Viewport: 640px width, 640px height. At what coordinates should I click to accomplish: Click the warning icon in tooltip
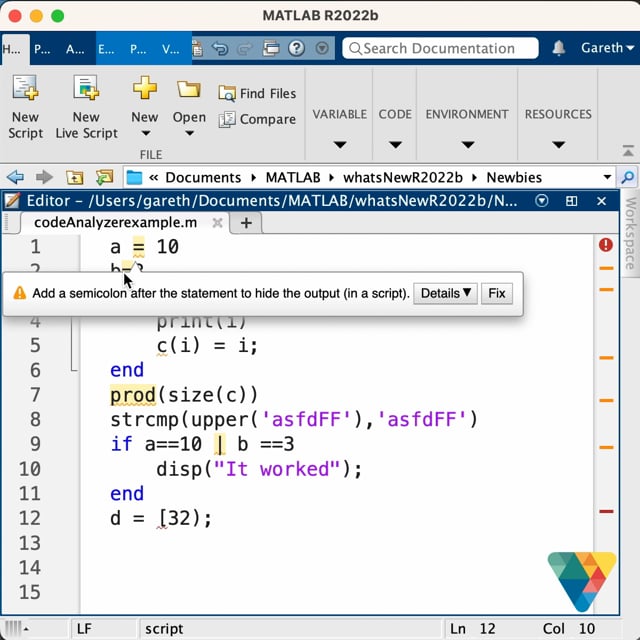[x=19, y=293]
